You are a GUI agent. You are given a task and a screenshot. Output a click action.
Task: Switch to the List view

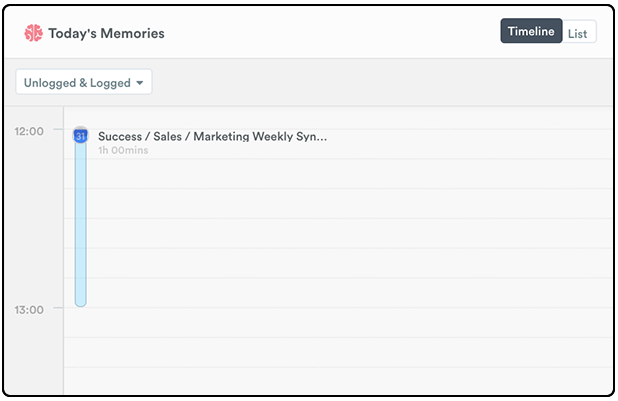click(579, 34)
